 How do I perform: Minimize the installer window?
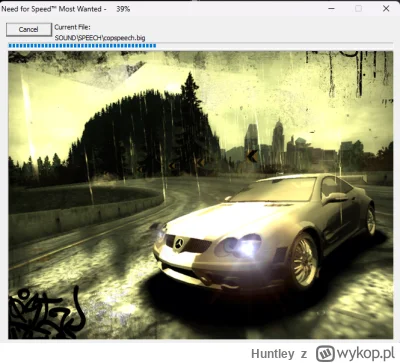pos(331,8)
